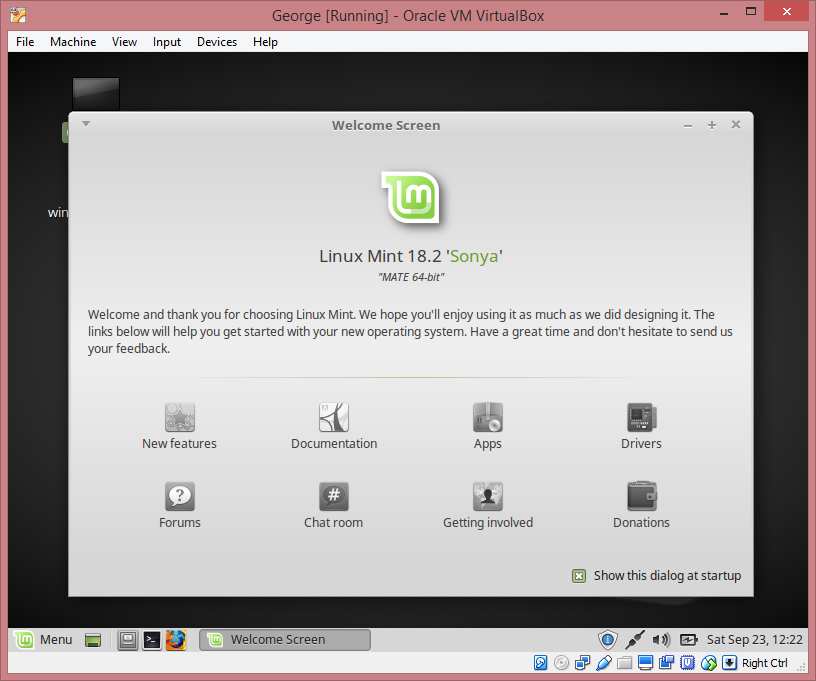Open the Documentation icon
The image size is (816, 681).
[x=334, y=417]
